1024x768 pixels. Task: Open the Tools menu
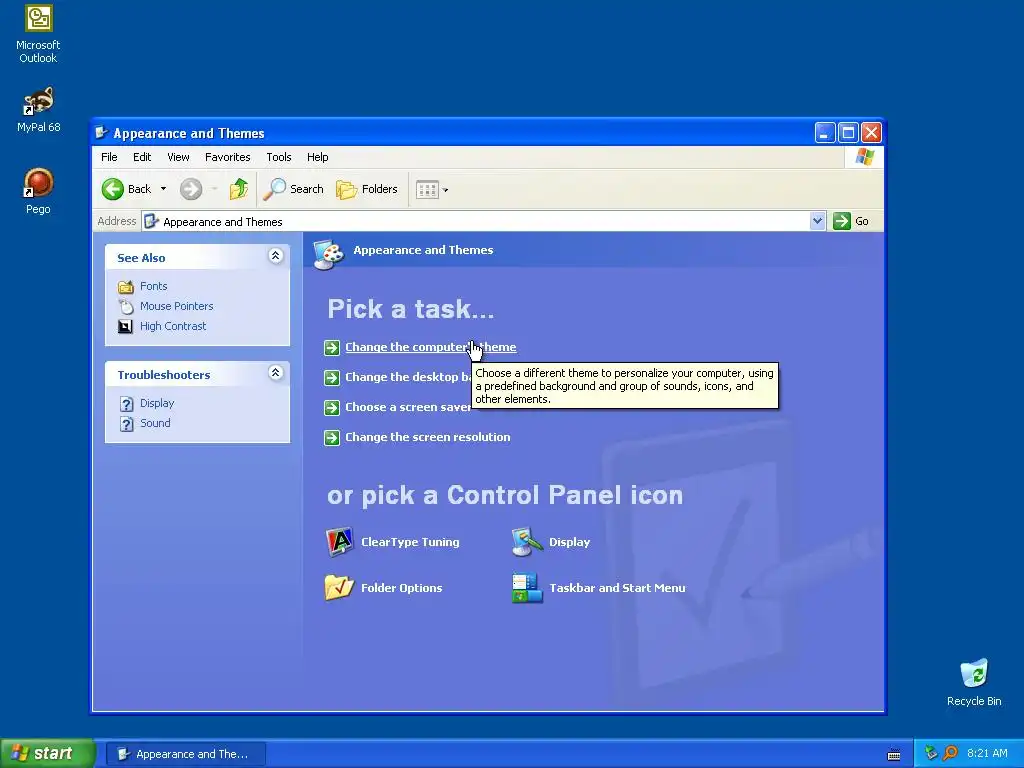278,157
